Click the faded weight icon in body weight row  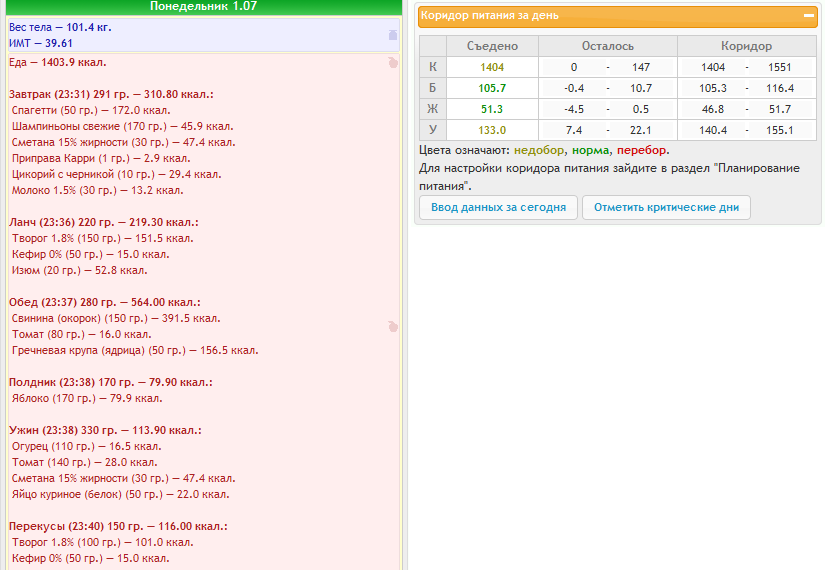pos(393,35)
